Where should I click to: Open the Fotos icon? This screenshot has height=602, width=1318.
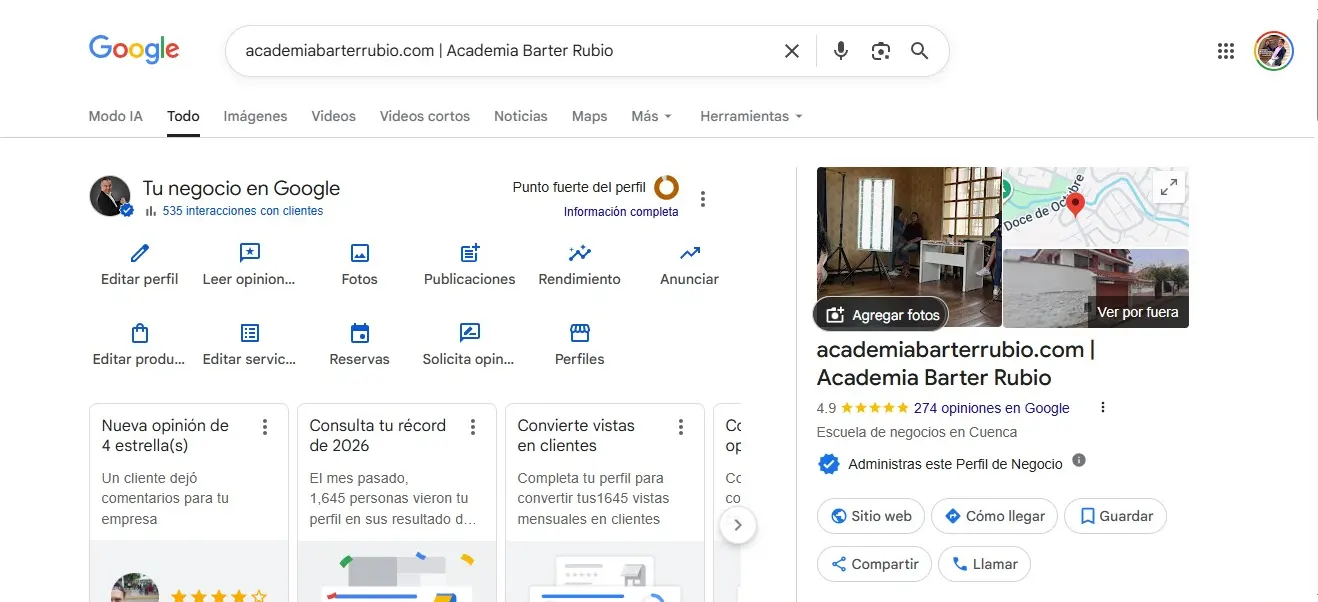(360, 253)
